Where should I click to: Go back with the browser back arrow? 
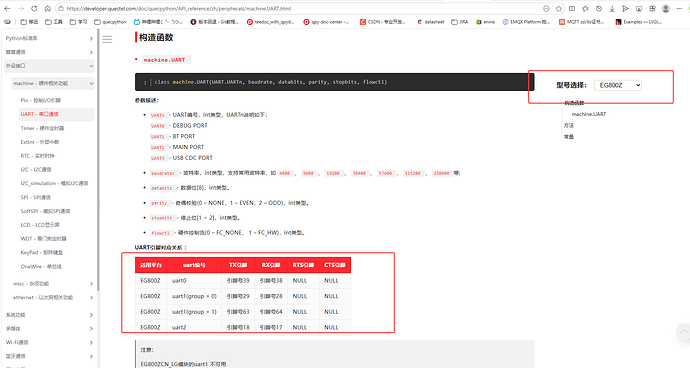7,8
